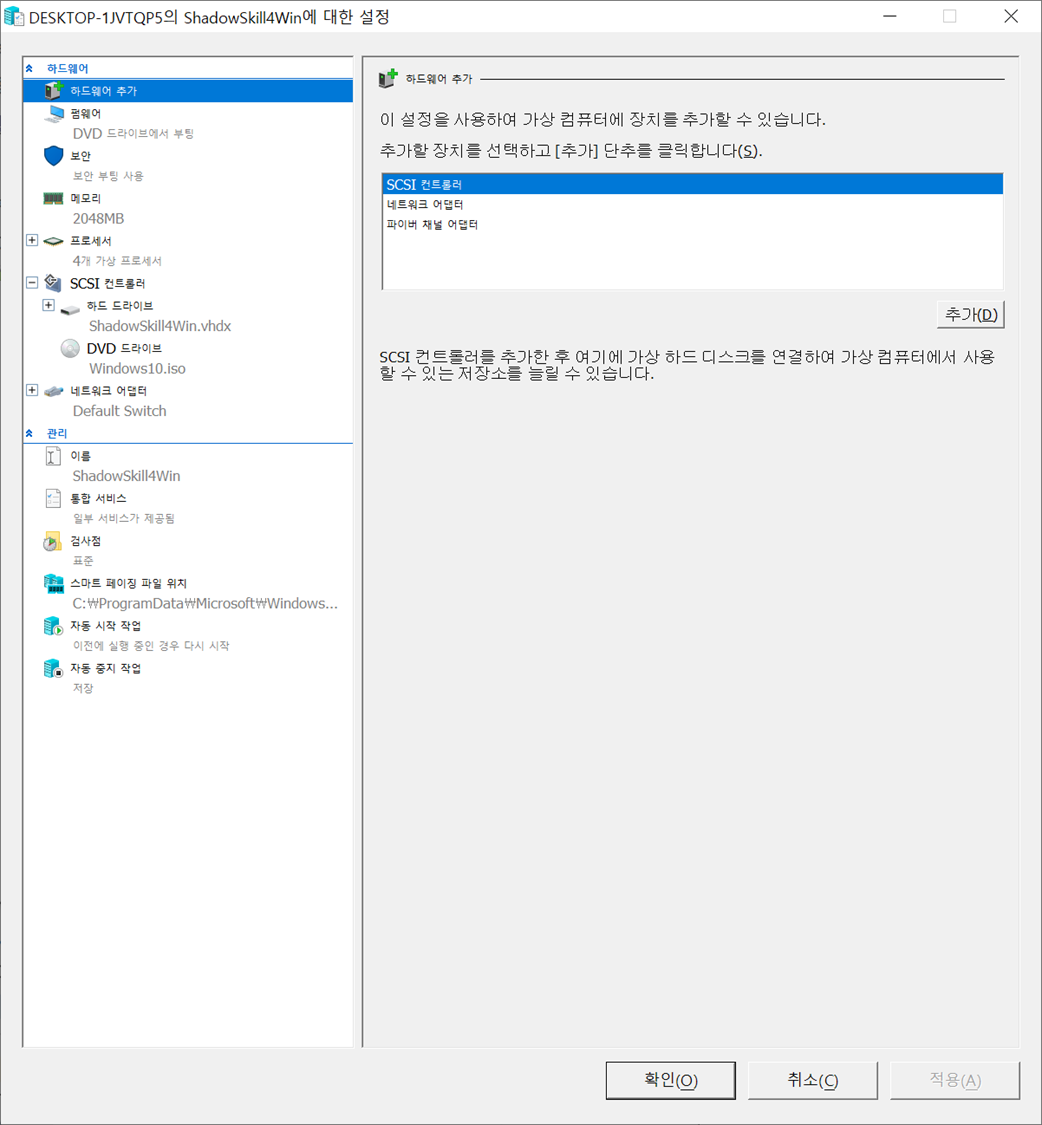
Task: Expand the 프로세서 tree node
Action: click(32, 240)
